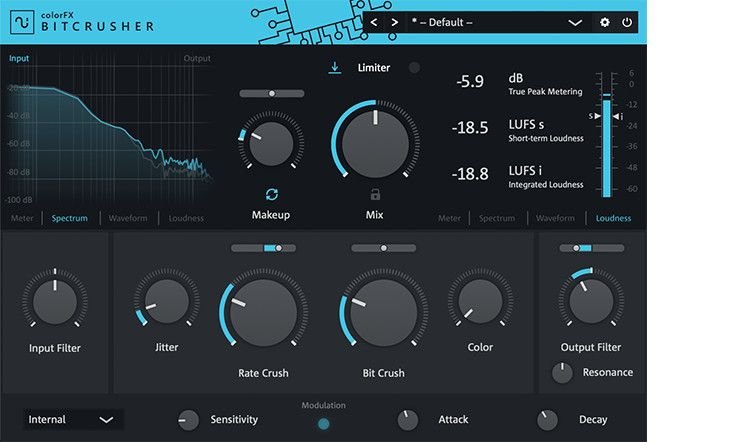Click the Mix knob
740x442 pixels.
pos(376,144)
